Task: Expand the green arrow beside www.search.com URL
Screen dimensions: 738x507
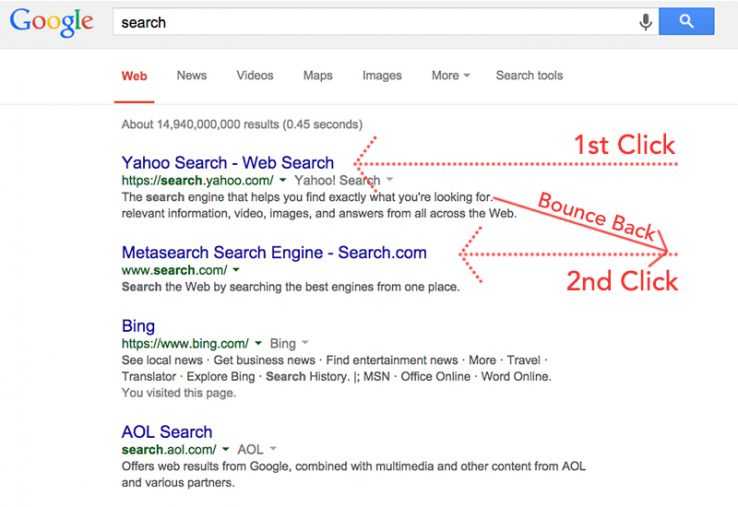Action: [x=236, y=271]
